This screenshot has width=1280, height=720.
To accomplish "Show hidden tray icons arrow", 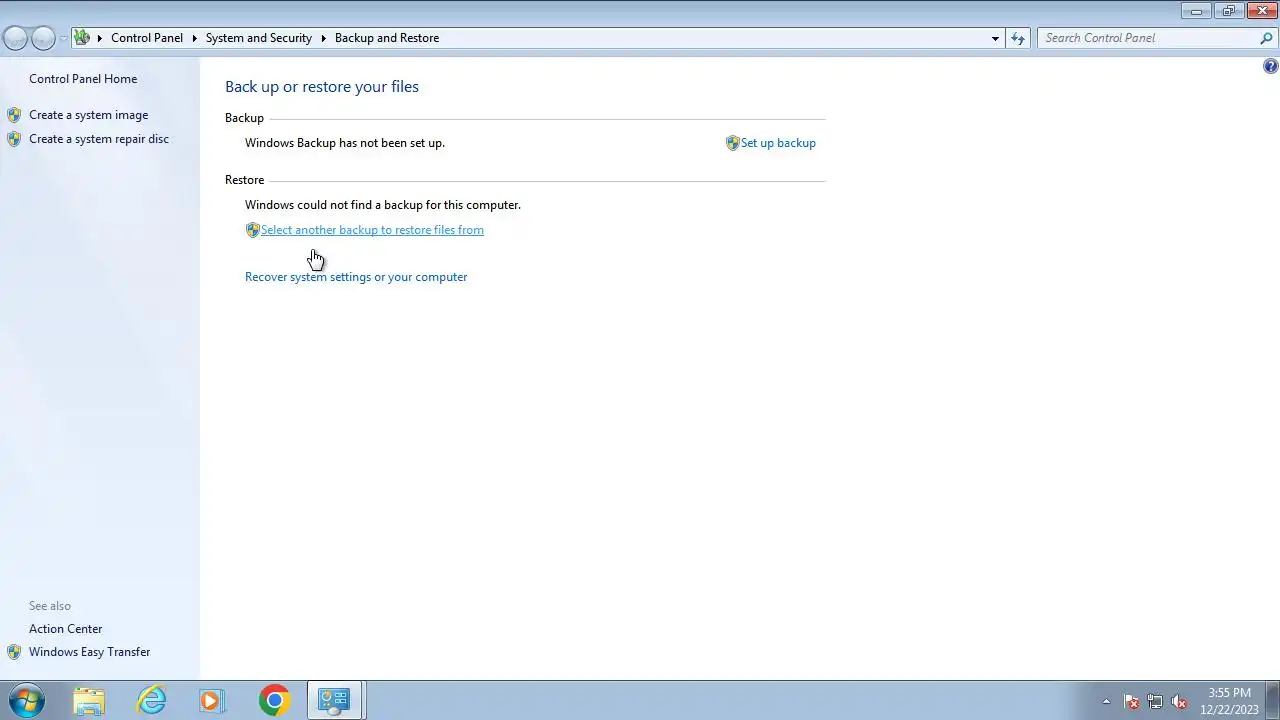I will [1106, 701].
